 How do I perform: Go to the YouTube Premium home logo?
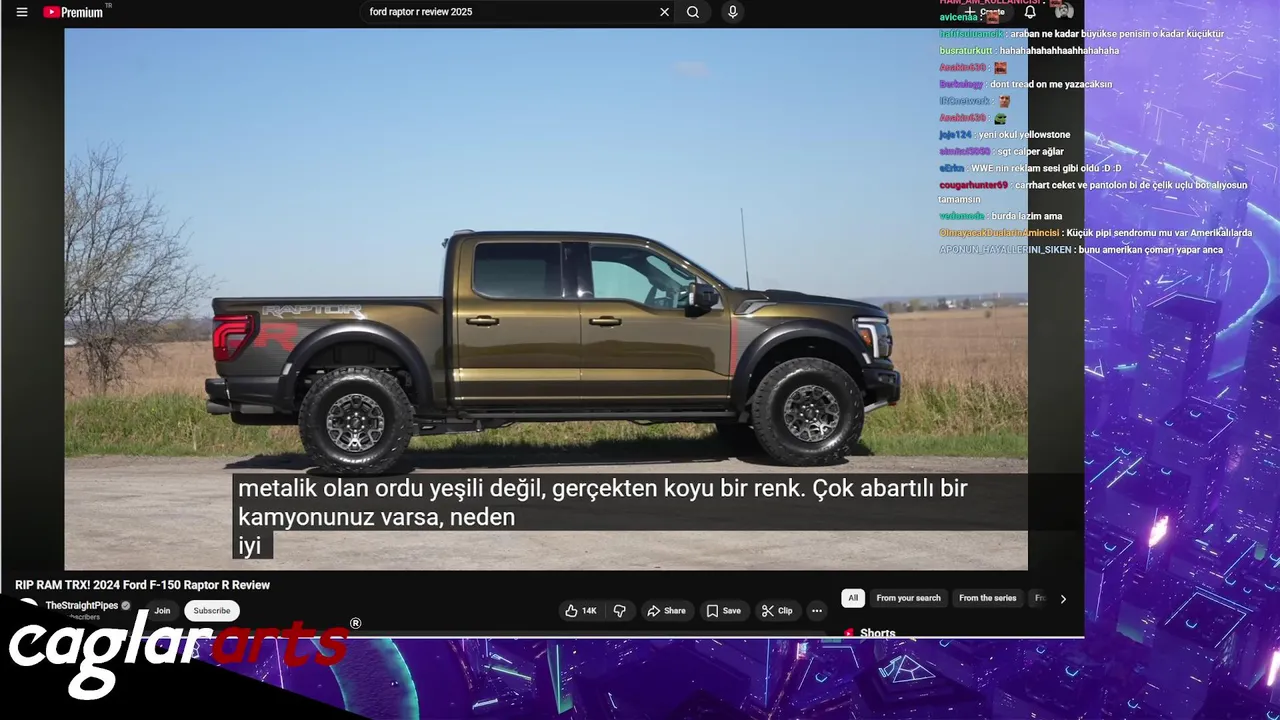[74, 12]
